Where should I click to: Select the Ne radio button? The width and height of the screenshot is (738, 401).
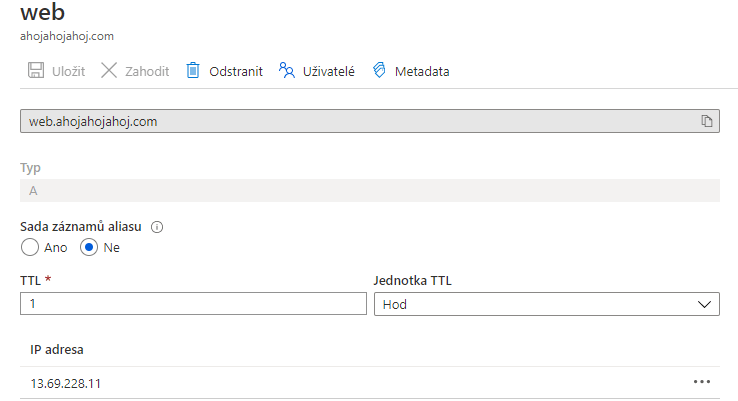click(89, 247)
